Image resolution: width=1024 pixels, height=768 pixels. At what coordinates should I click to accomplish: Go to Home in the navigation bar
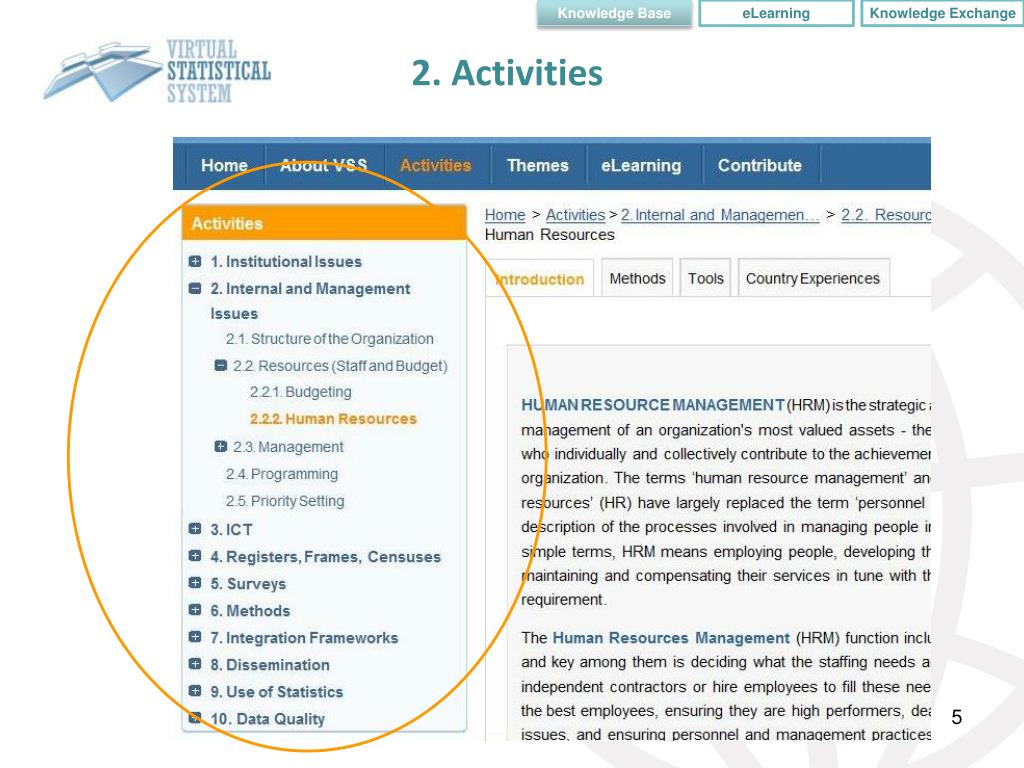pyautogui.click(x=224, y=165)
